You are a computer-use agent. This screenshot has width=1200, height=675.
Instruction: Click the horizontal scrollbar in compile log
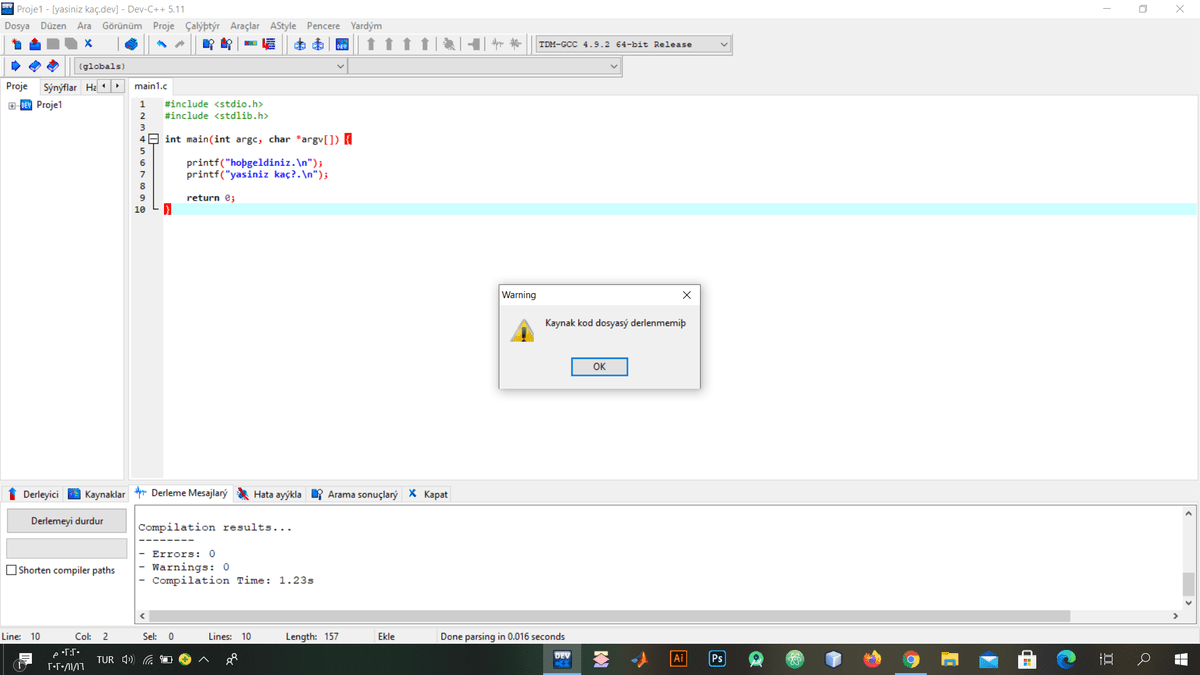point(610,616)
